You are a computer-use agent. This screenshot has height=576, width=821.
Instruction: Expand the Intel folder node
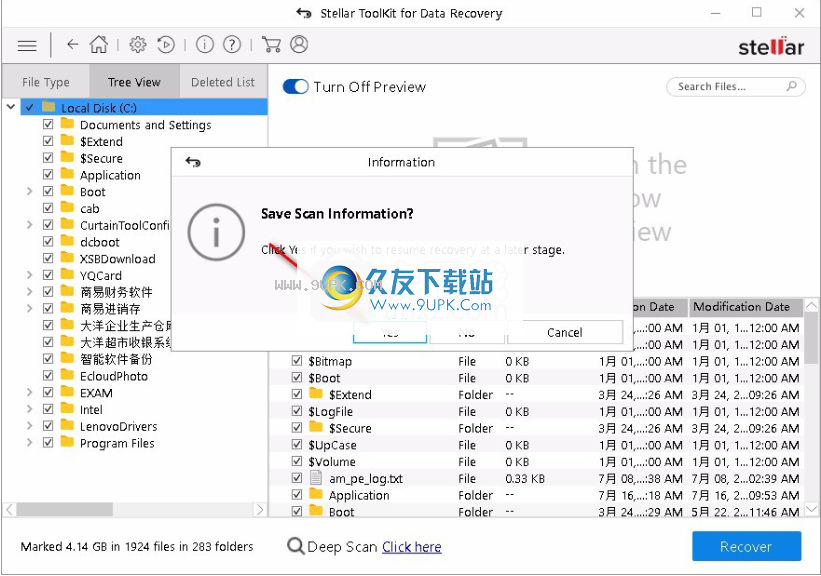tap(29, 409)
